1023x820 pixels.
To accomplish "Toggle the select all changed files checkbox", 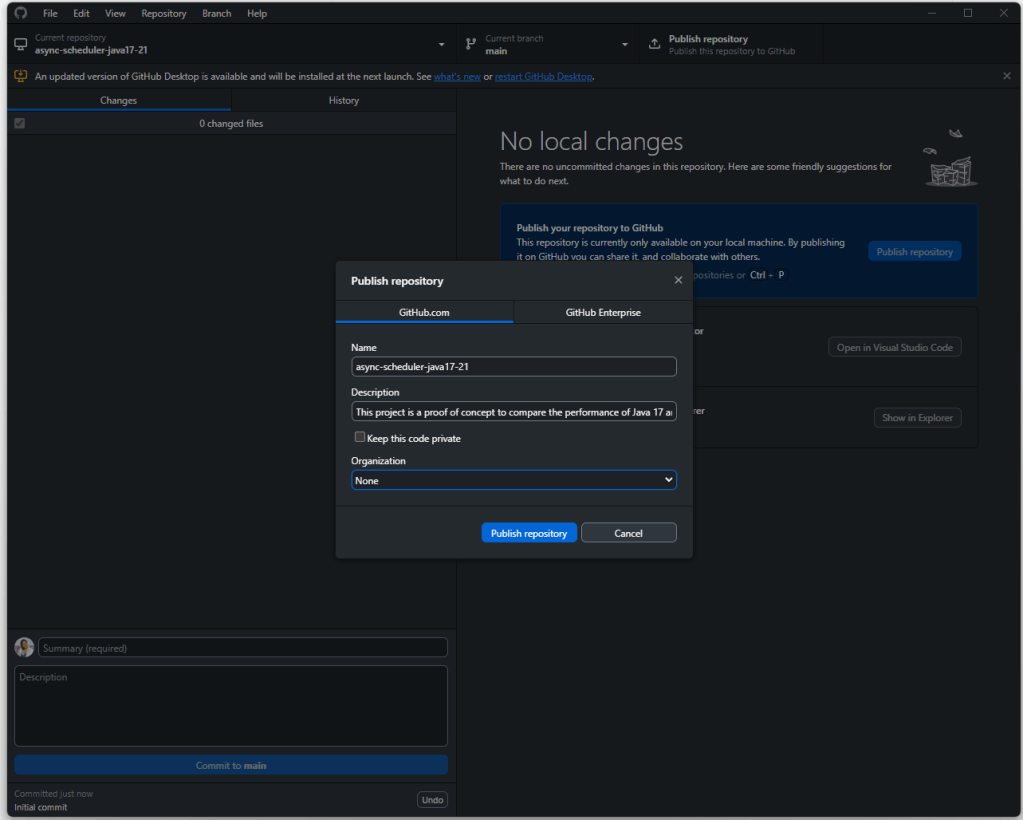I will click(x=20, y=123).
